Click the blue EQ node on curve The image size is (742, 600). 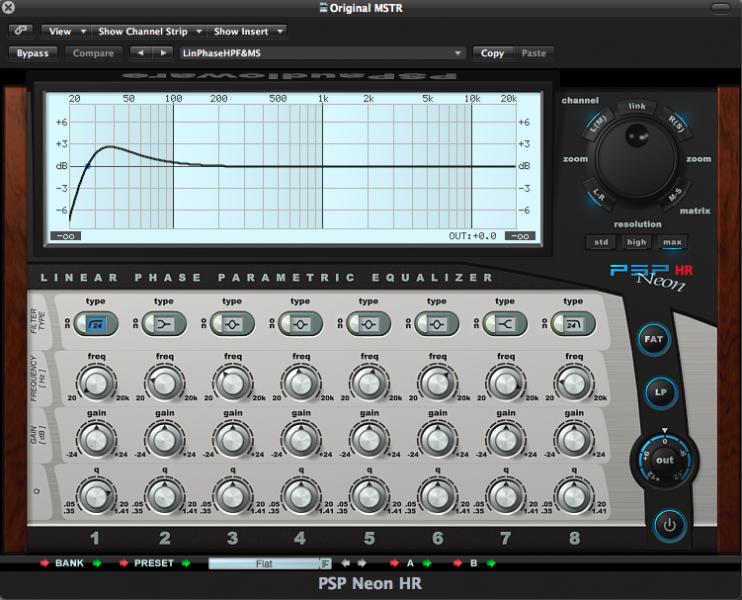pos(88,166)
